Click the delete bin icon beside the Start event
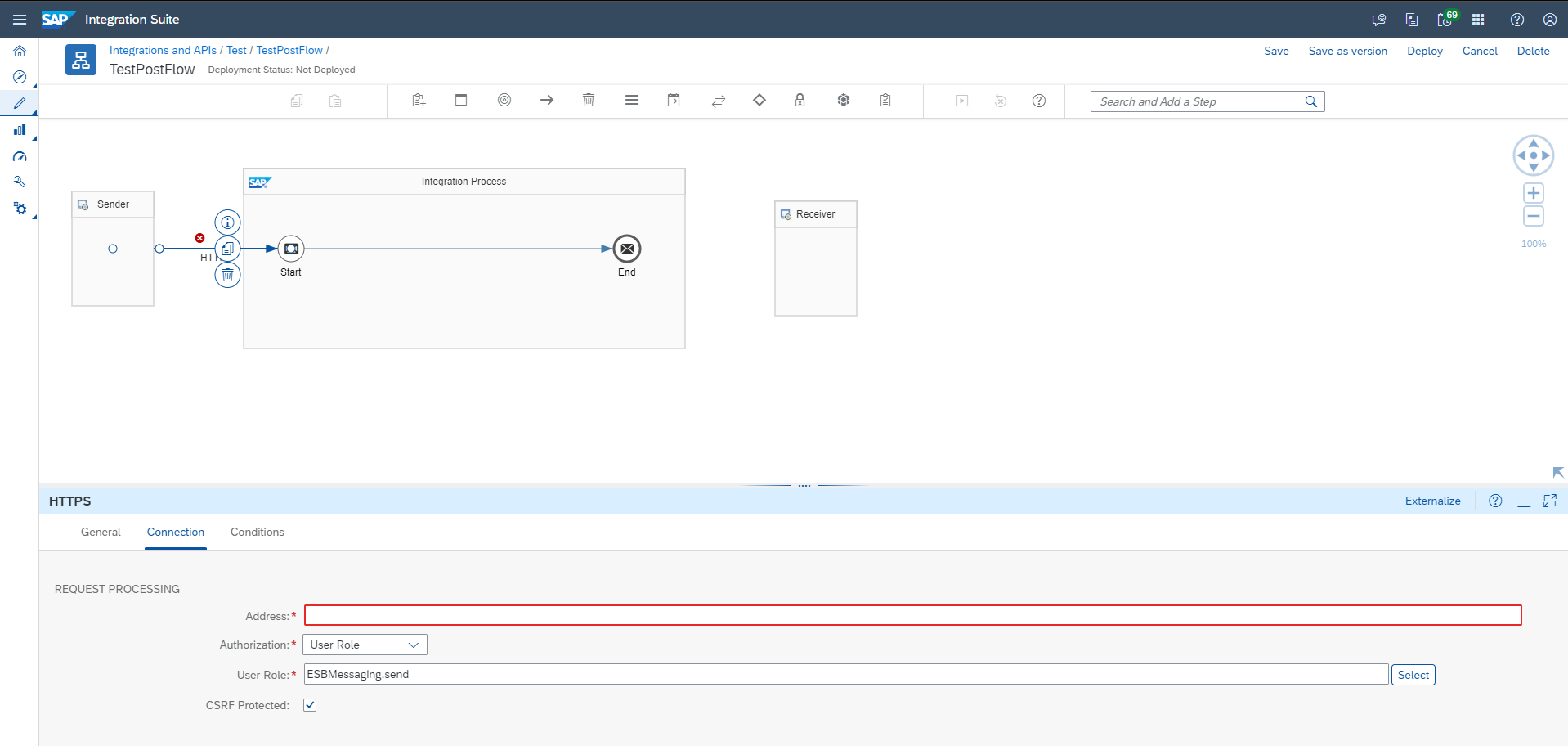Image resolution: width=1568 pixels, height=746 pixels. point(227,275)
